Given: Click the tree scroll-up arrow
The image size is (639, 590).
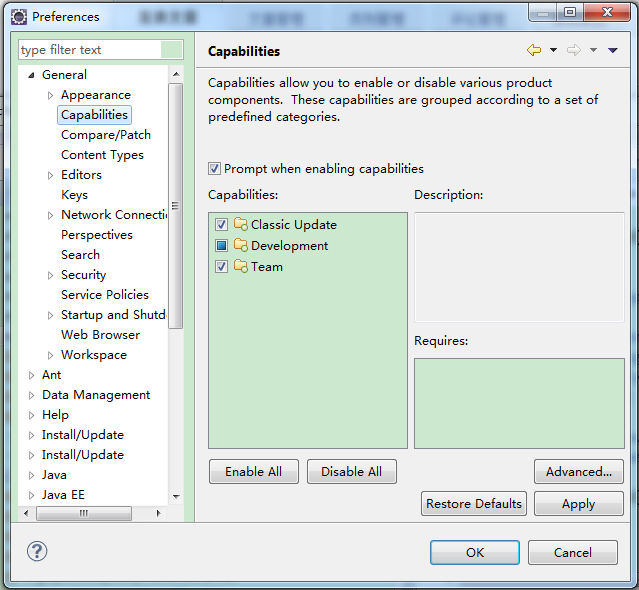Looking at the screenshot, I should (176, 74).
